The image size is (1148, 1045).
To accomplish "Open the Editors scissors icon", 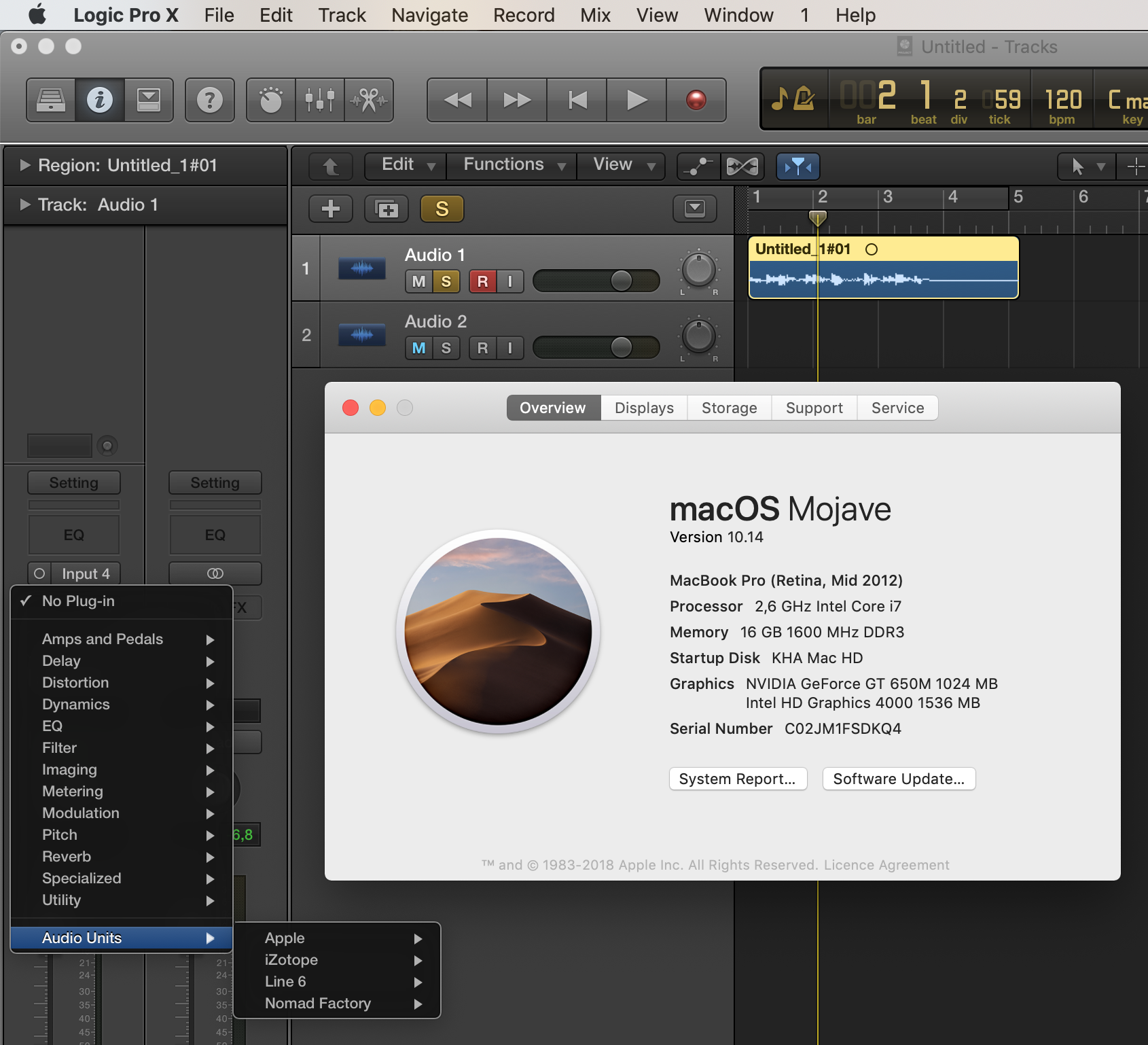I will (369, 101).
